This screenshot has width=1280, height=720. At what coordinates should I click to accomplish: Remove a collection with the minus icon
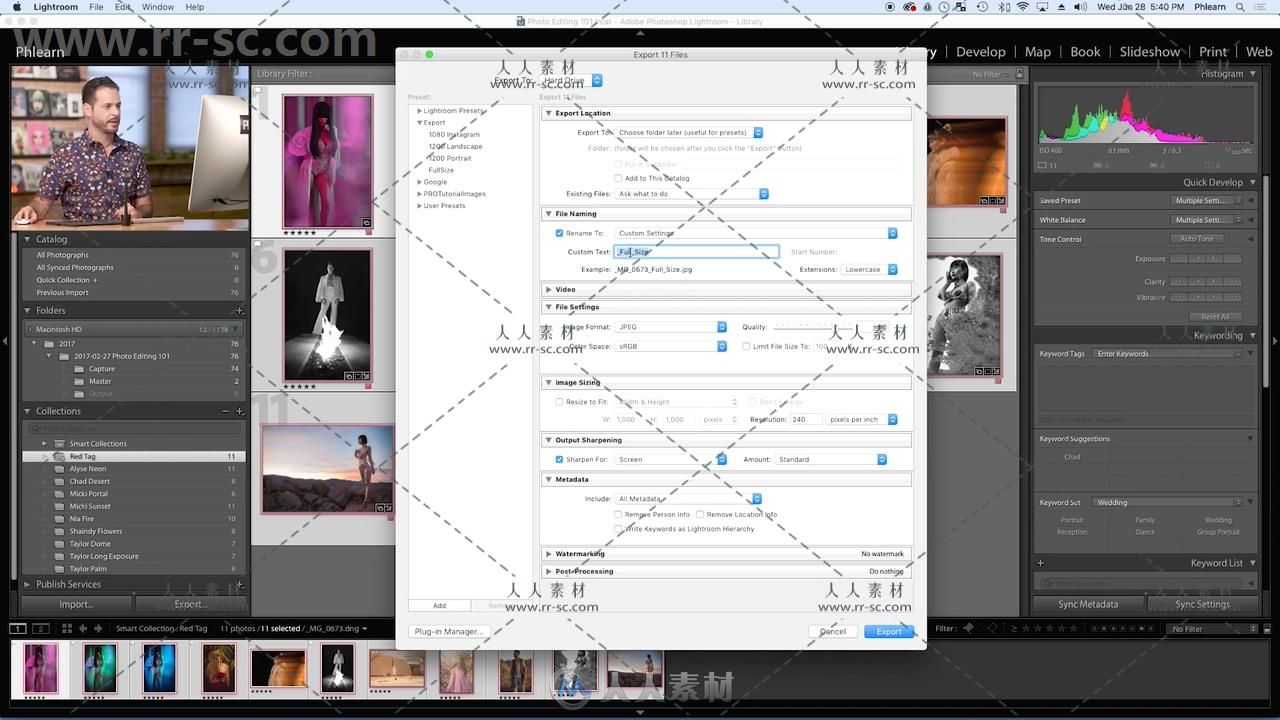coord(226,411)
